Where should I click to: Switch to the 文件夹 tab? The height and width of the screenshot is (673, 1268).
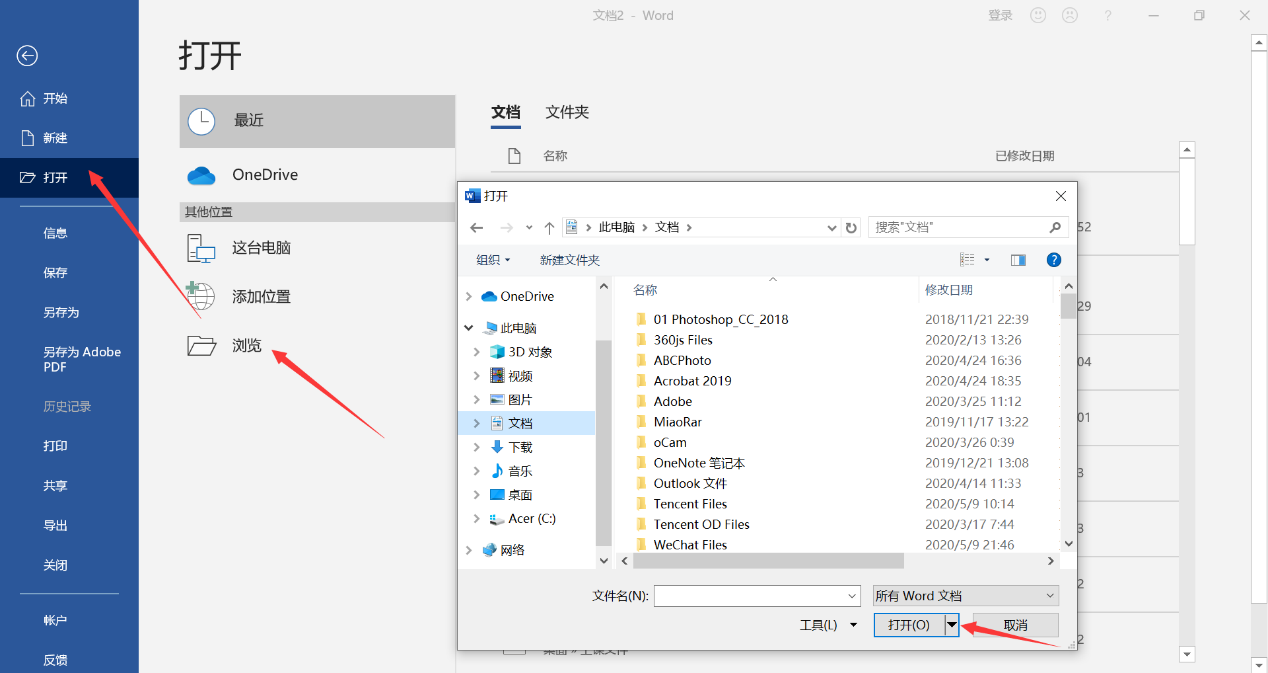coord(566,112)
